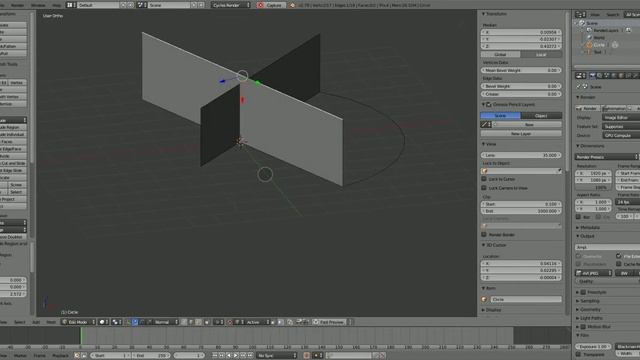
Task: Click grease pencil brush icon
Action: 486,124
